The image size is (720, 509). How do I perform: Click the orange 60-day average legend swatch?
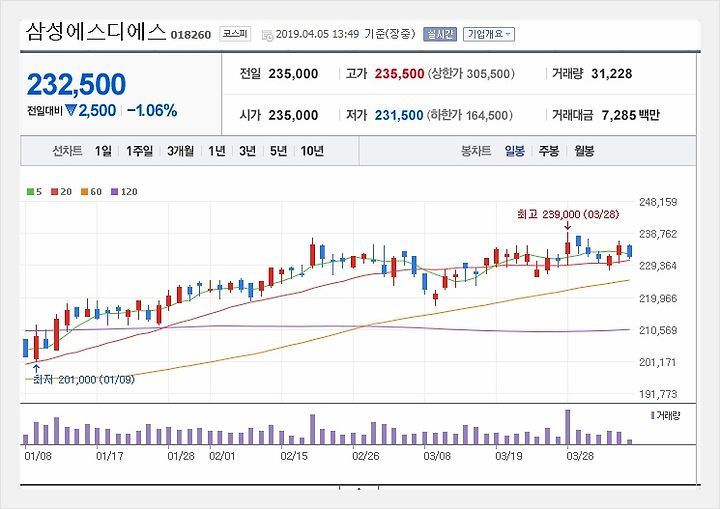pyautogui.click(x=84, y=192)
